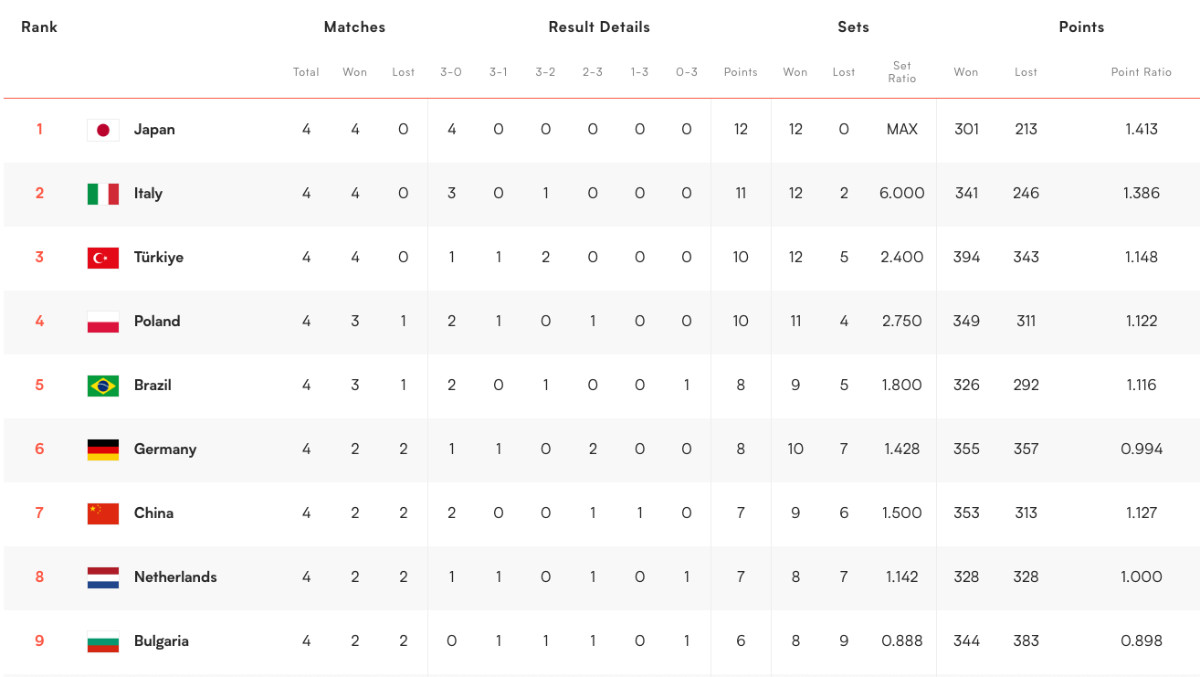Open the Japan team link
This screenshot has height=677, width=1200.
point(154,129)
